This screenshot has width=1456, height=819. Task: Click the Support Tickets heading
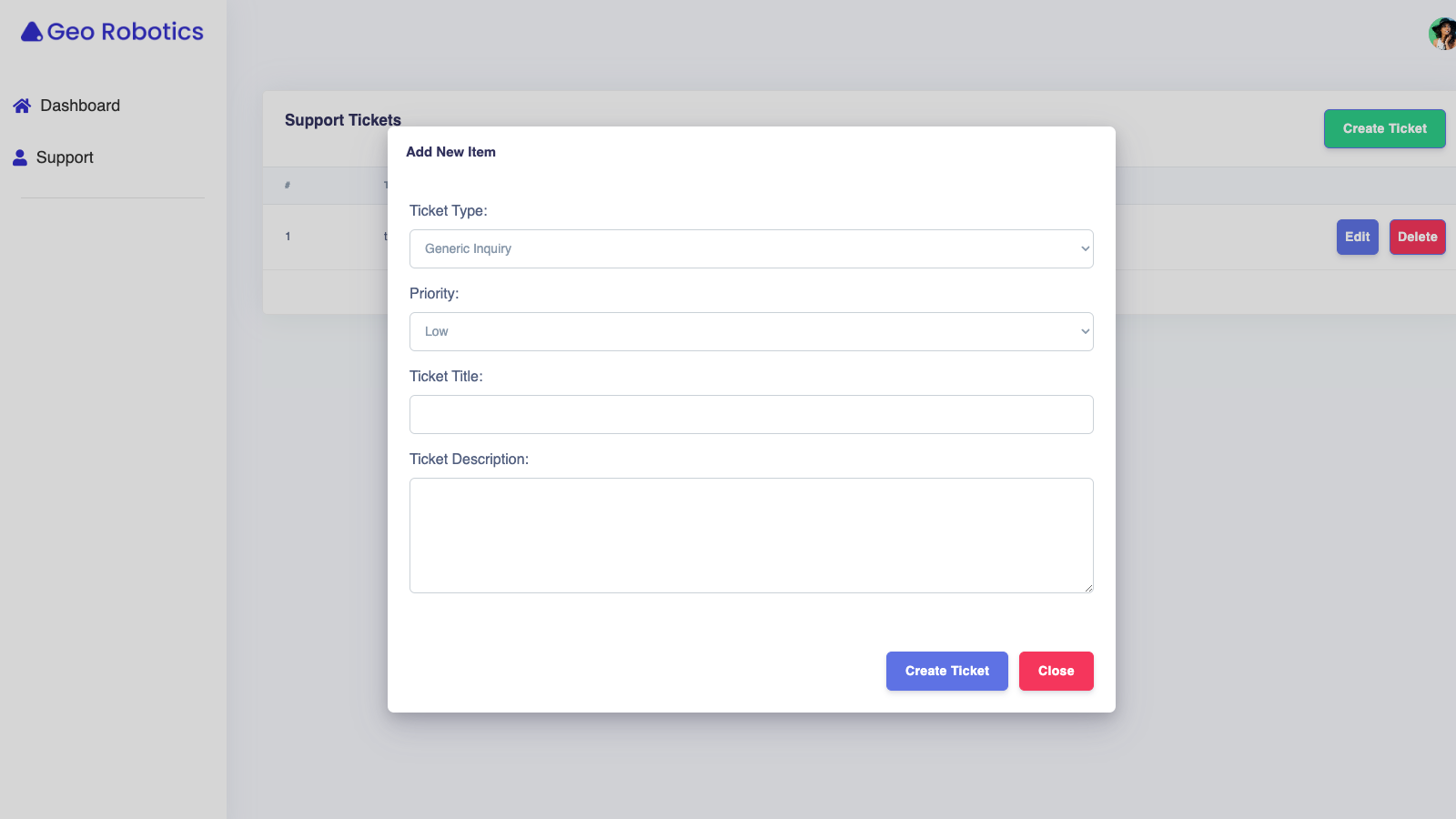[x=342, y=119]
